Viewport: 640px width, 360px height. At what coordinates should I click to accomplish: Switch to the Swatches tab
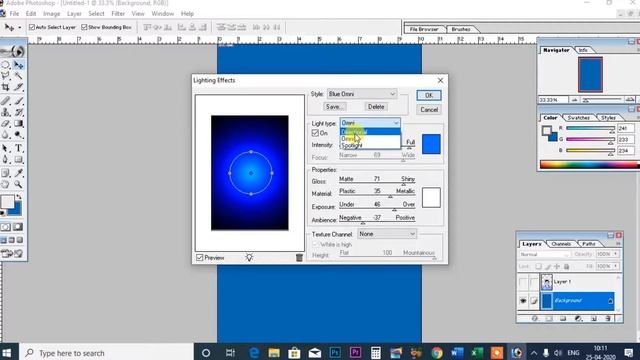[x=579, y=118]
